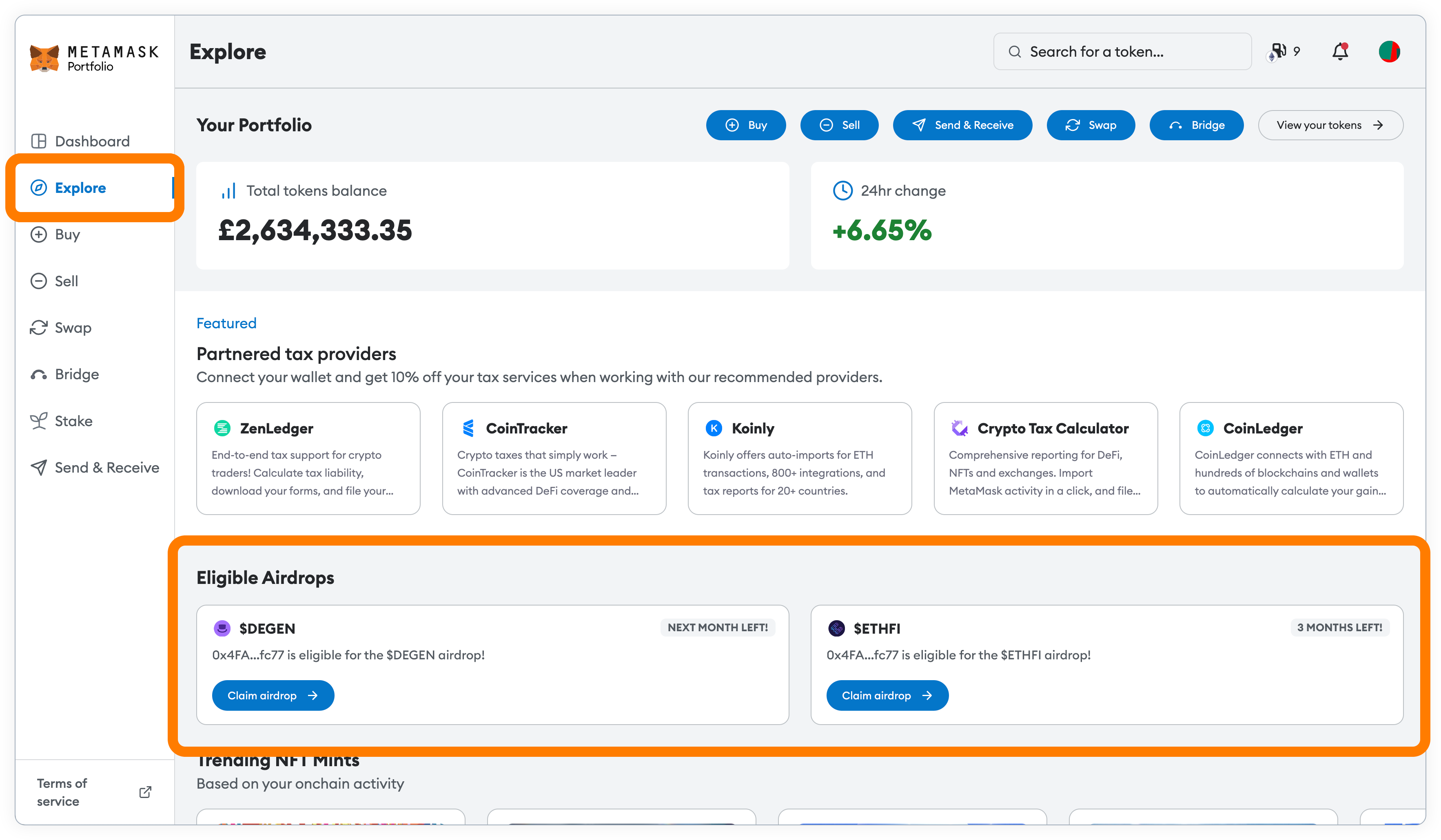Click the Terms of service external link icon
This screenshot has height=840, width=1441.
pos(145,792)
